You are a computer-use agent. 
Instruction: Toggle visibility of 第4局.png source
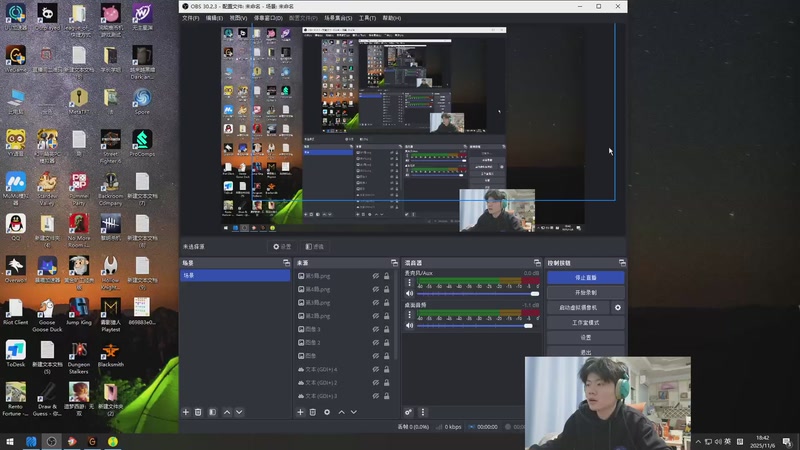point(376,289)
